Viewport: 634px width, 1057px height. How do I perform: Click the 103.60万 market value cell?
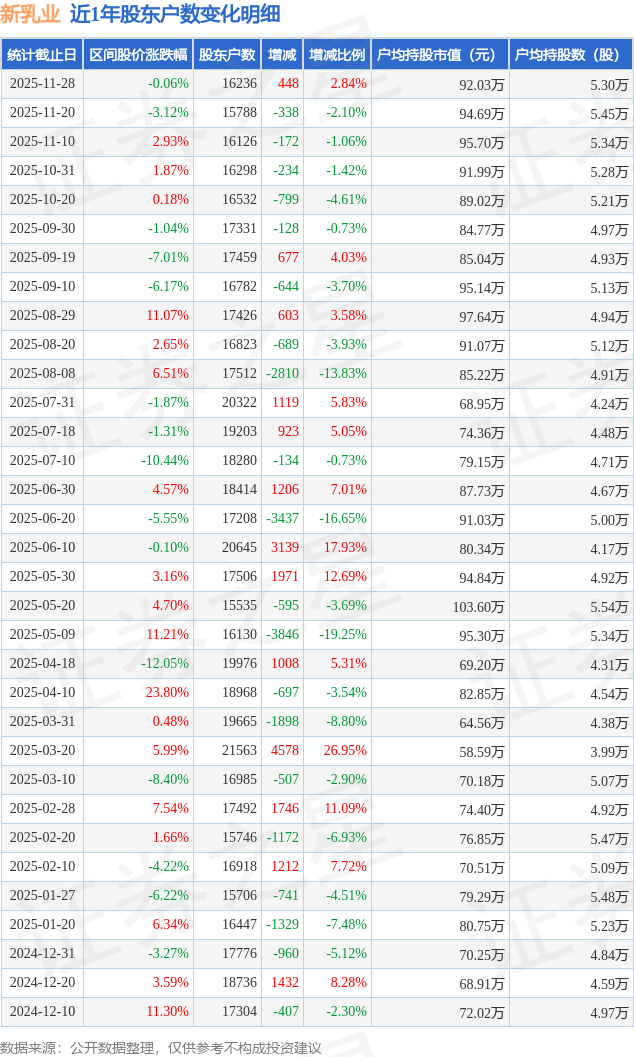(478, 606)
